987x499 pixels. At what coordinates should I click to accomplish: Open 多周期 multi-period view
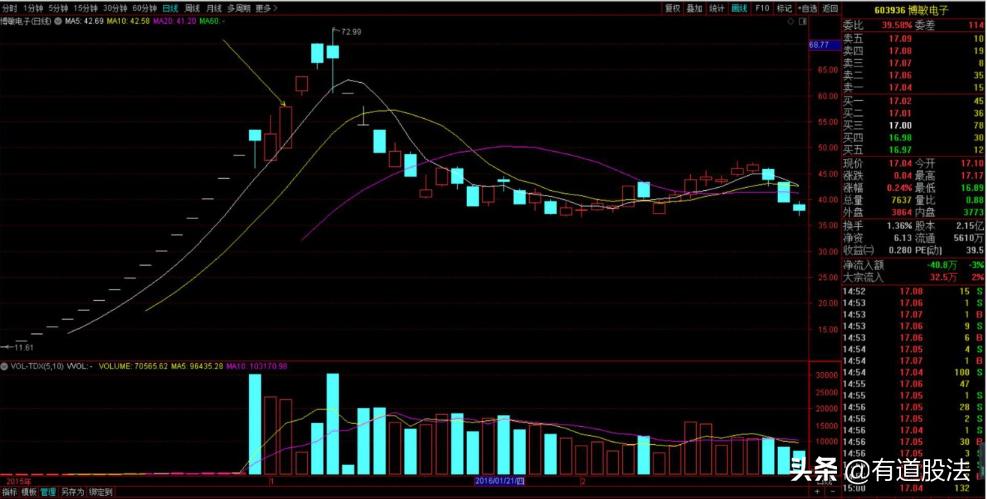tap(239, 8)
